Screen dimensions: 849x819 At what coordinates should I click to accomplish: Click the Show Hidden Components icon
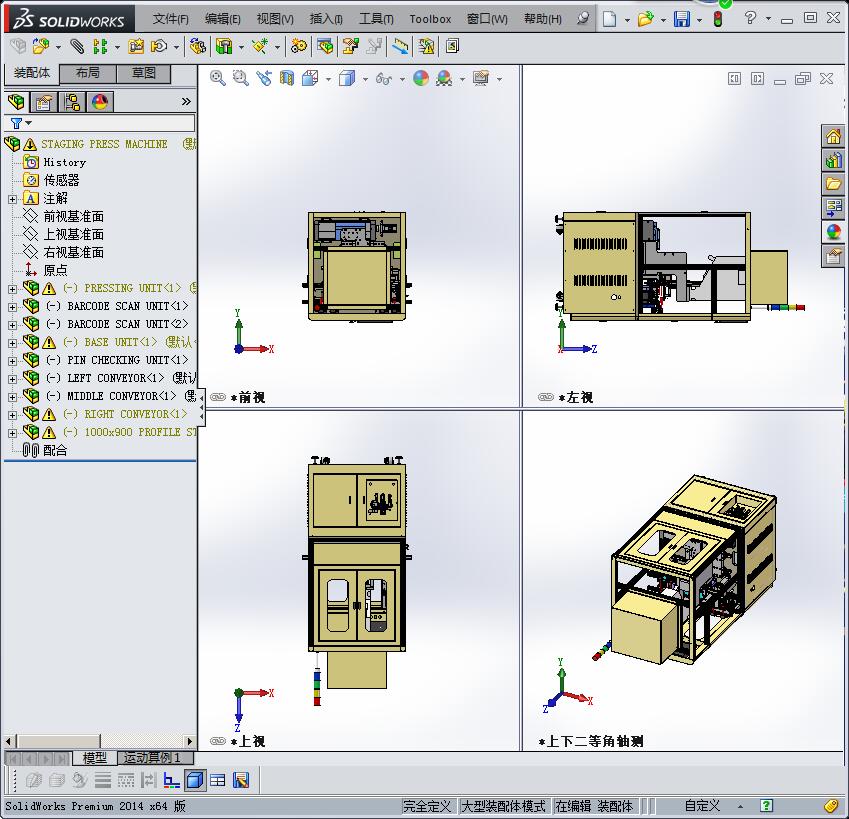click(x=198, y=47)
